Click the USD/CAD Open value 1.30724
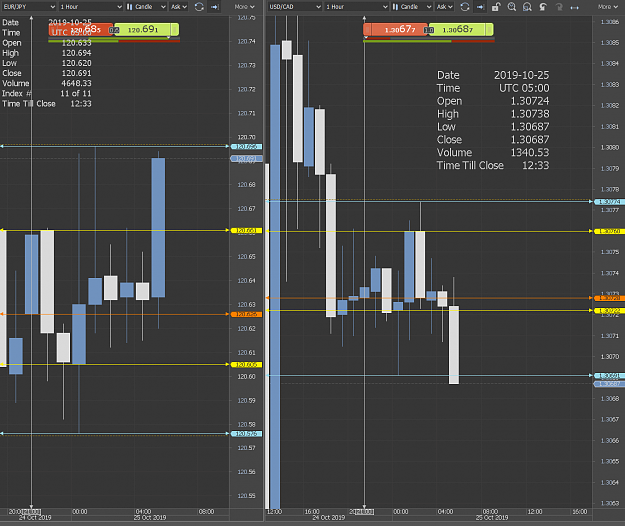Image resolution: width=625 pixels, height=526 pixels. point(529,101)
